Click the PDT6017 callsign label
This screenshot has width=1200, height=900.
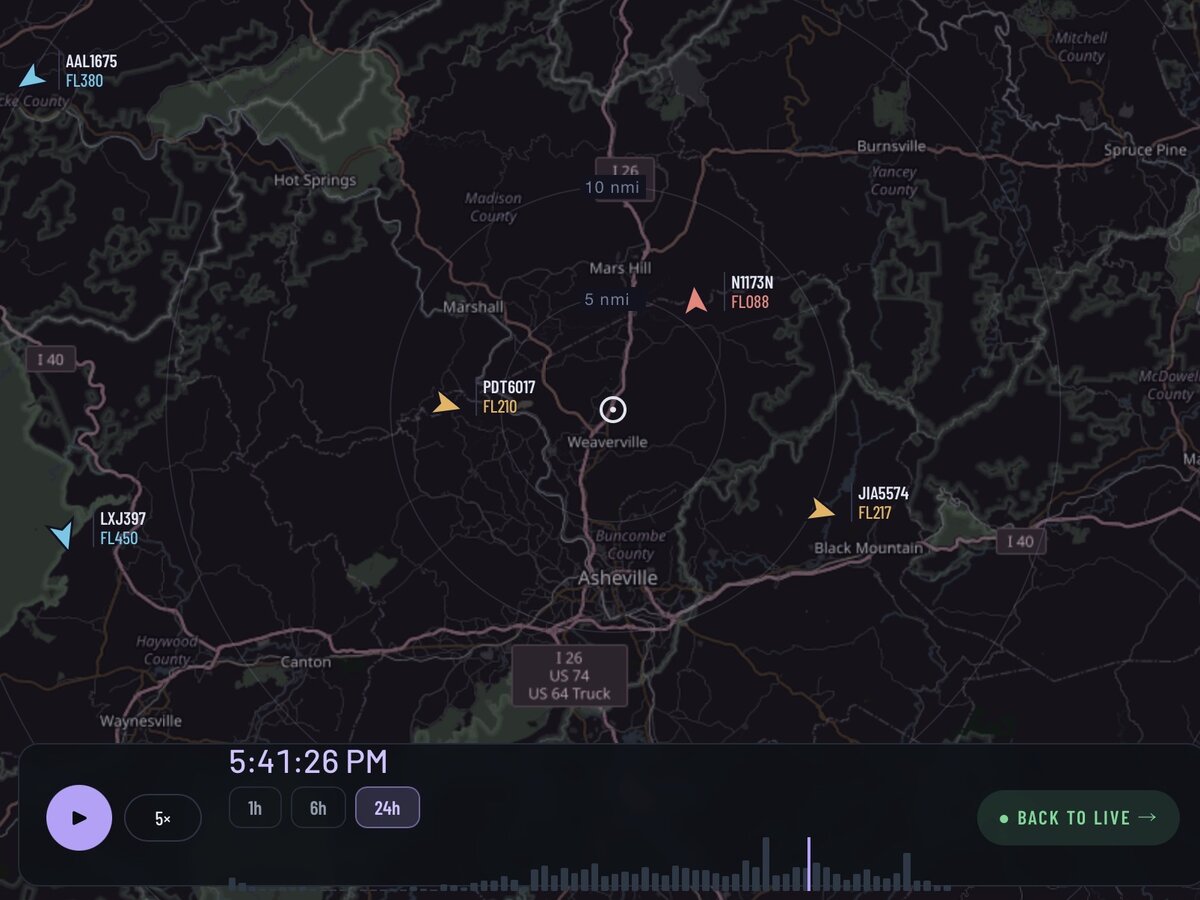[x=509, y=387]
